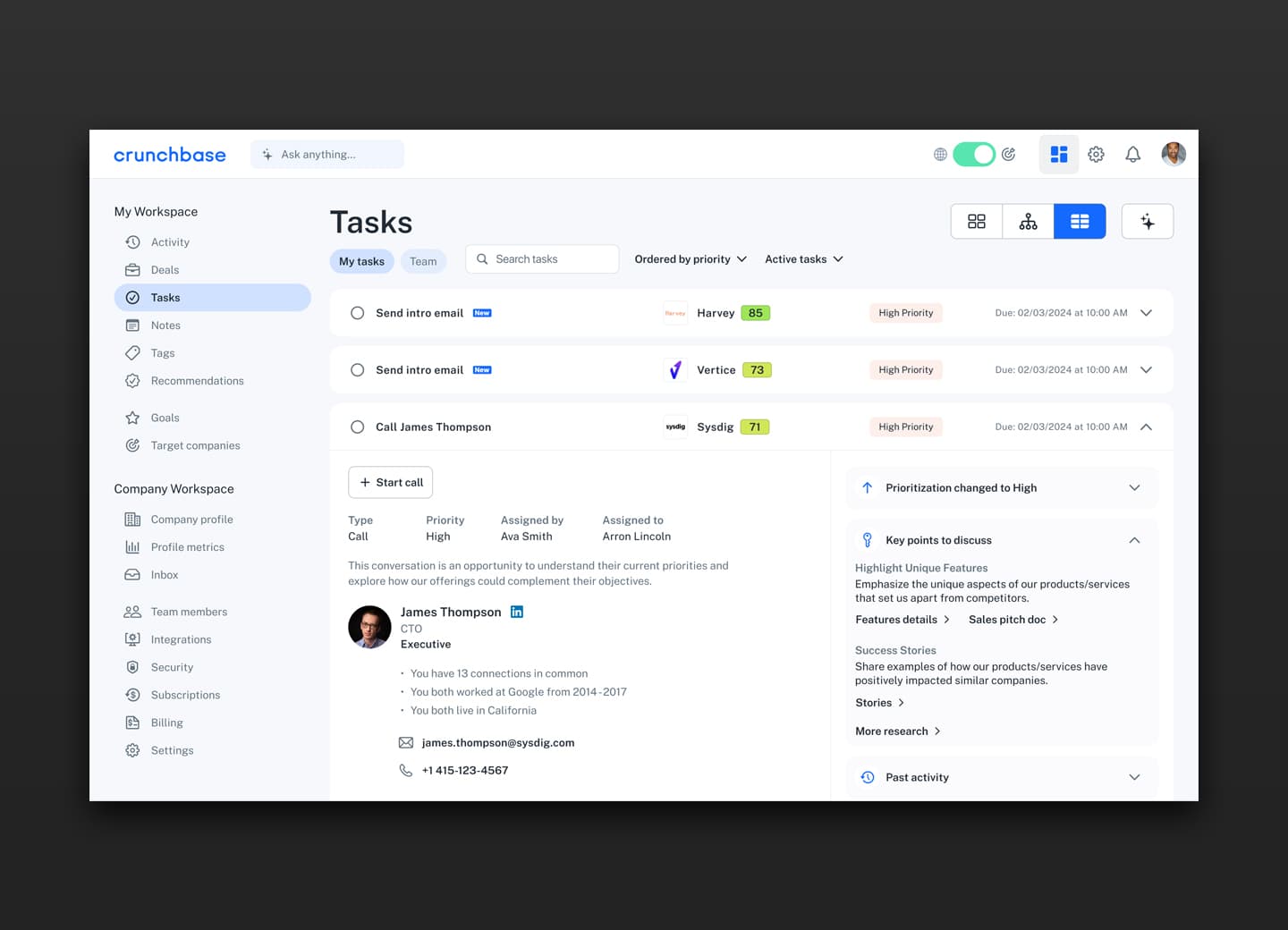Collapse the Sysdig task row chevron
The image size is (1288, 930).
pyautogui.click(x=1146, y=427)
